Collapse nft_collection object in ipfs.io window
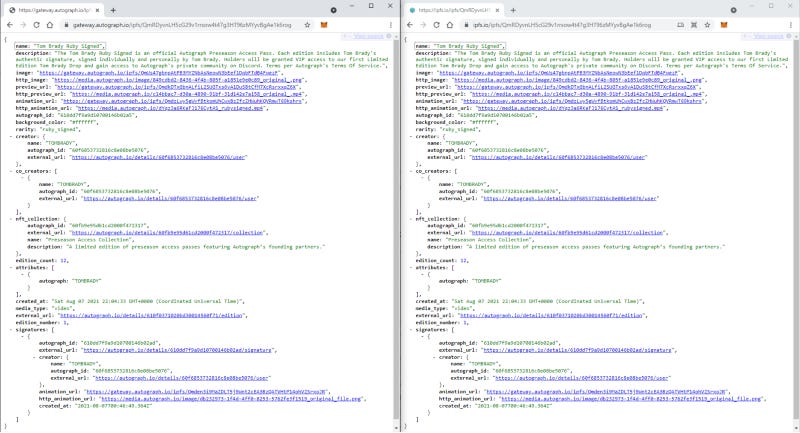This screenshot has width=800, height=433. point(411,219)
